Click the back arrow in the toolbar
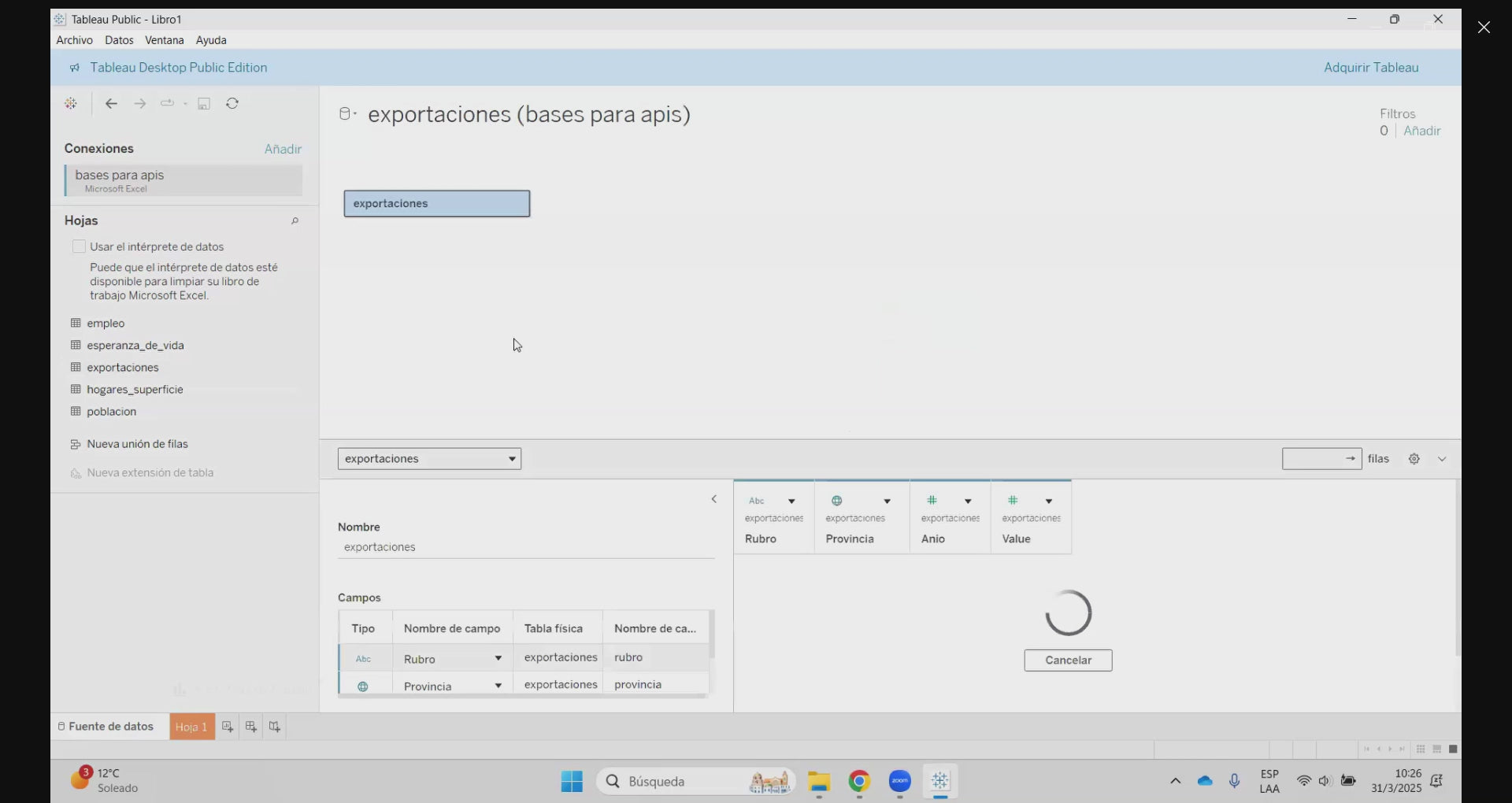The image size is (1512, 803). [111, 103]
